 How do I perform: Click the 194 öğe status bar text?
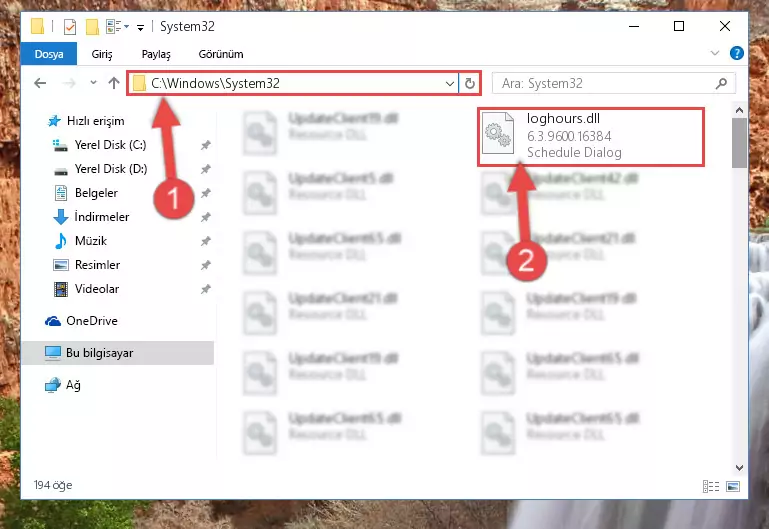(53, 485)
